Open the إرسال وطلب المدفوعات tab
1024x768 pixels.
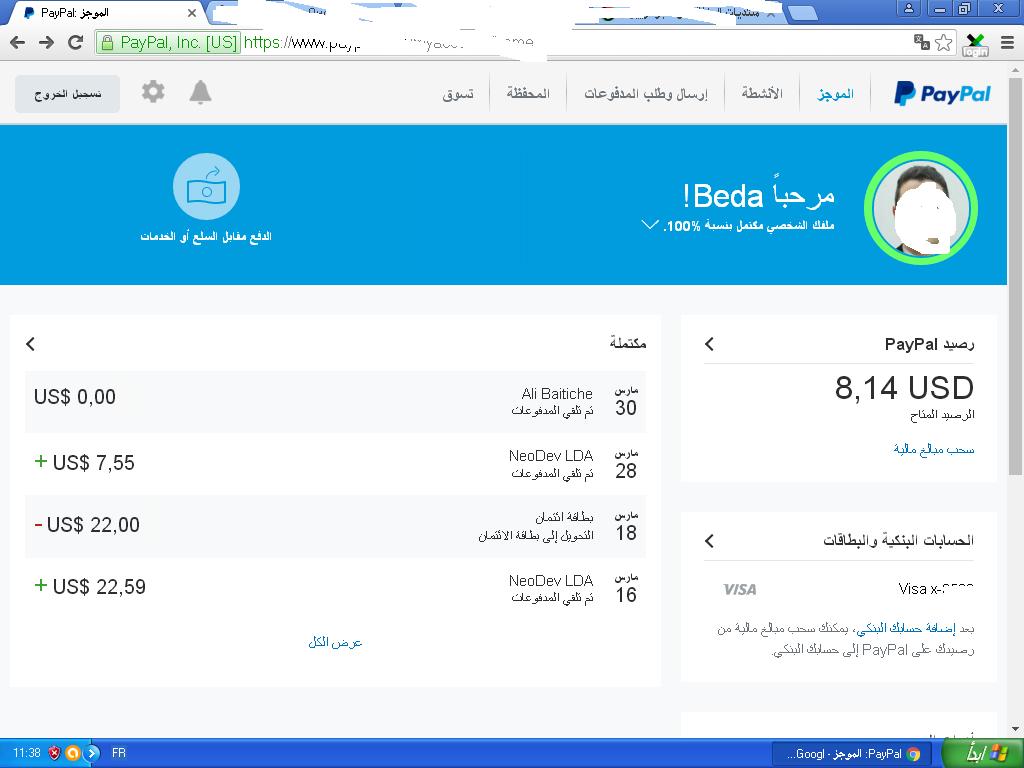coord(646,94)
